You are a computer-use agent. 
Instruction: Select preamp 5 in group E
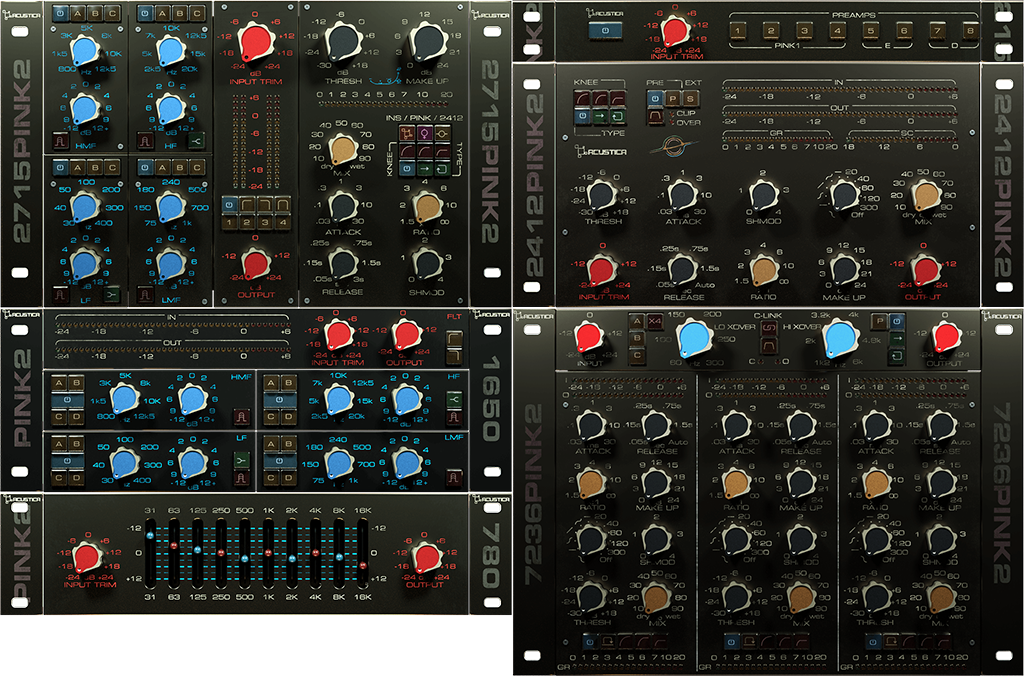coord(871,30)
